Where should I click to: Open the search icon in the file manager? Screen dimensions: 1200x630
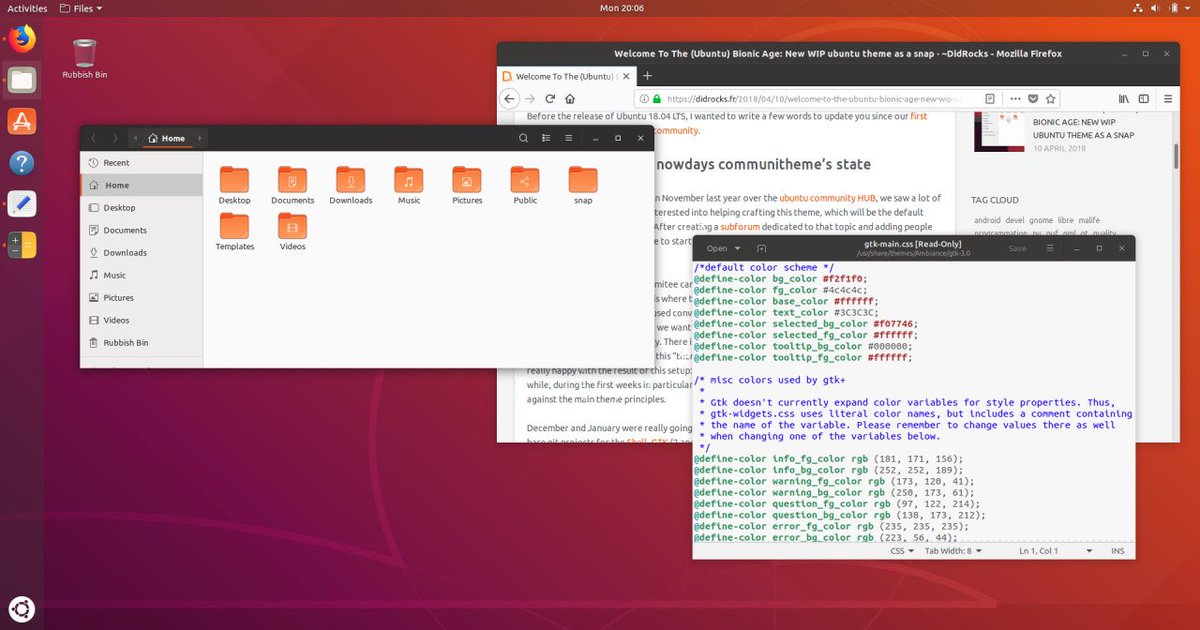tap(523, 138)
